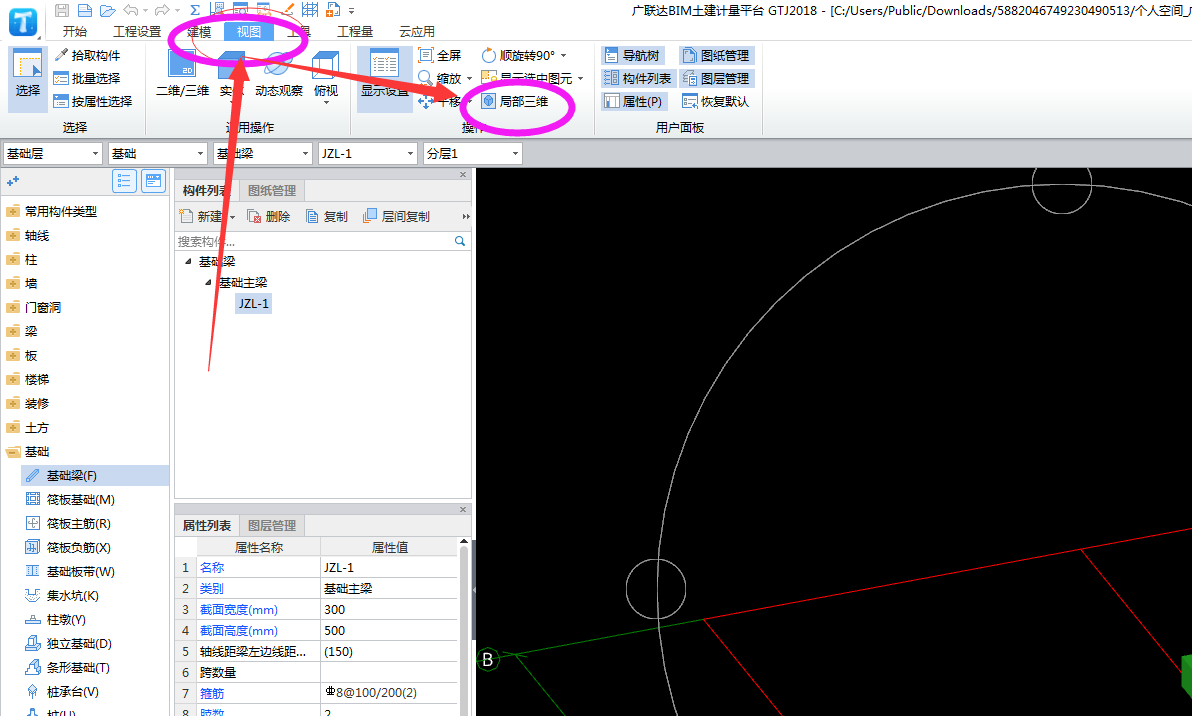Click the 缩放 zoom magnifier tool

point(440,78)
